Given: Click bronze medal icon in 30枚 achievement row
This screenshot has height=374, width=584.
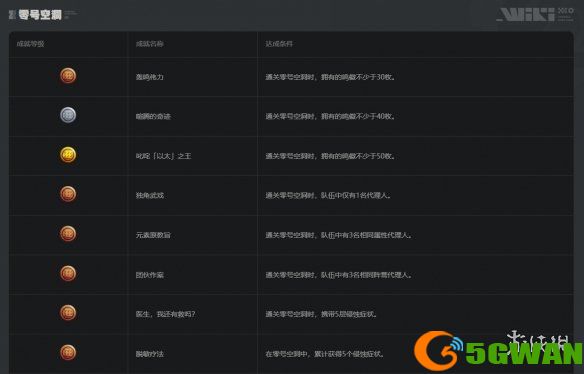Looking at the screenshot, I should point(68,76).
